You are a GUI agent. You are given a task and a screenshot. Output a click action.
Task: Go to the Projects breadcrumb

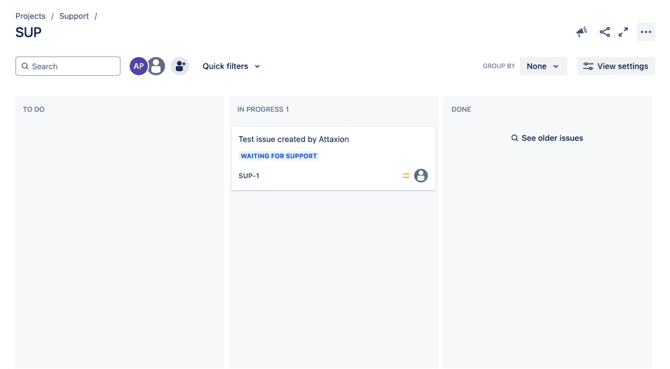point(30,16)
